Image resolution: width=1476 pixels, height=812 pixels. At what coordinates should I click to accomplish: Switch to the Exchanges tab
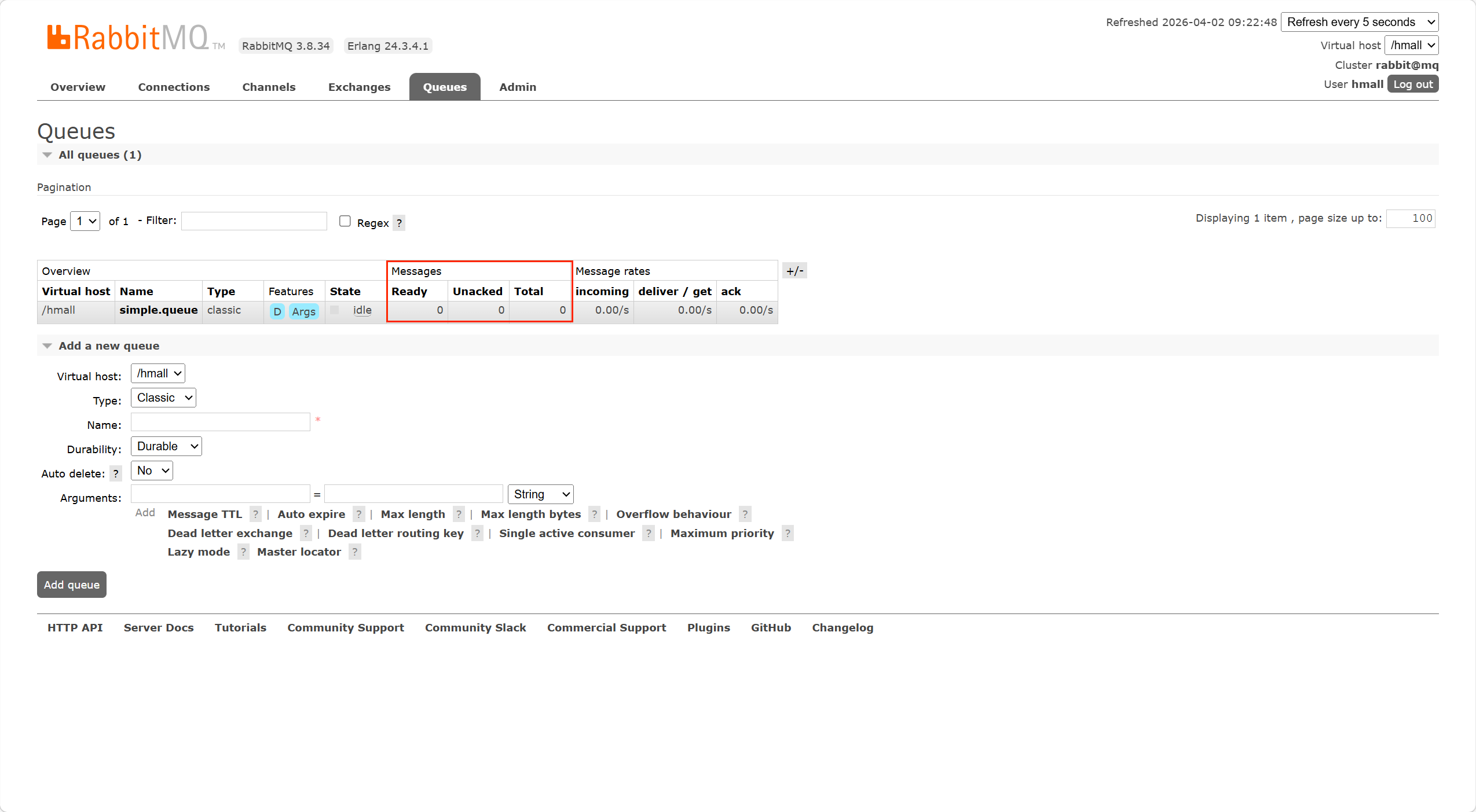pyautogui.click(x=359, y=87)
